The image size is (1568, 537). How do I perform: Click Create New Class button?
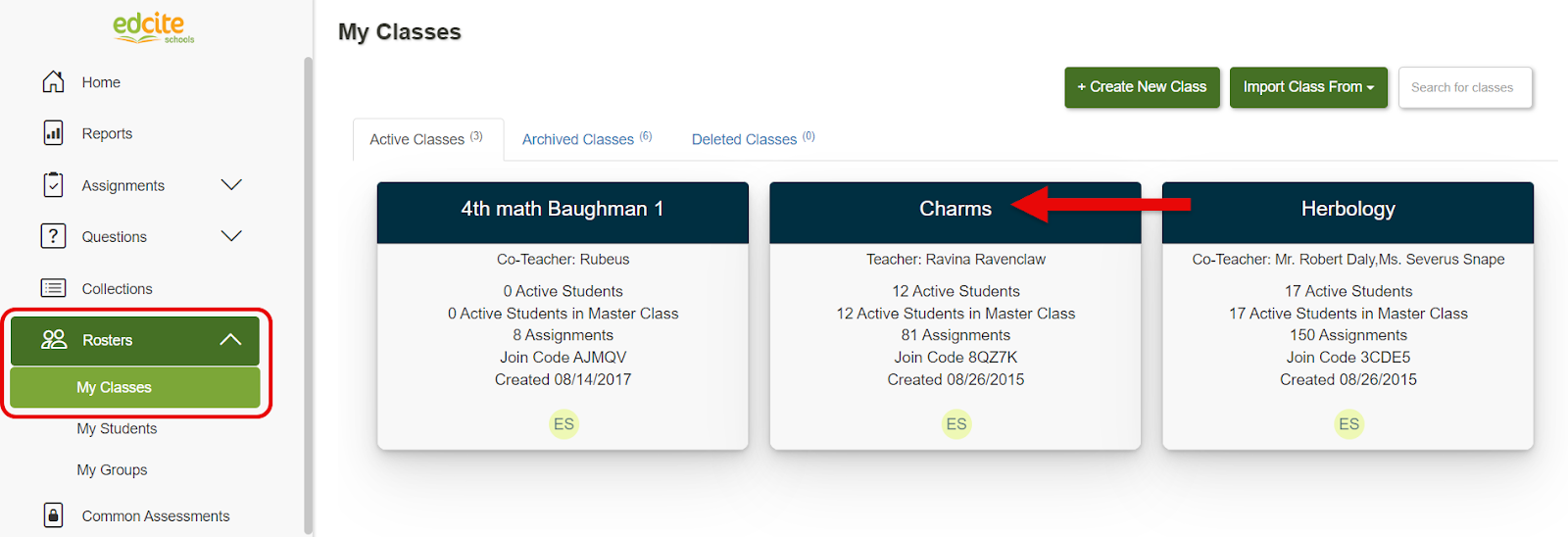(x=1142, y=87)
